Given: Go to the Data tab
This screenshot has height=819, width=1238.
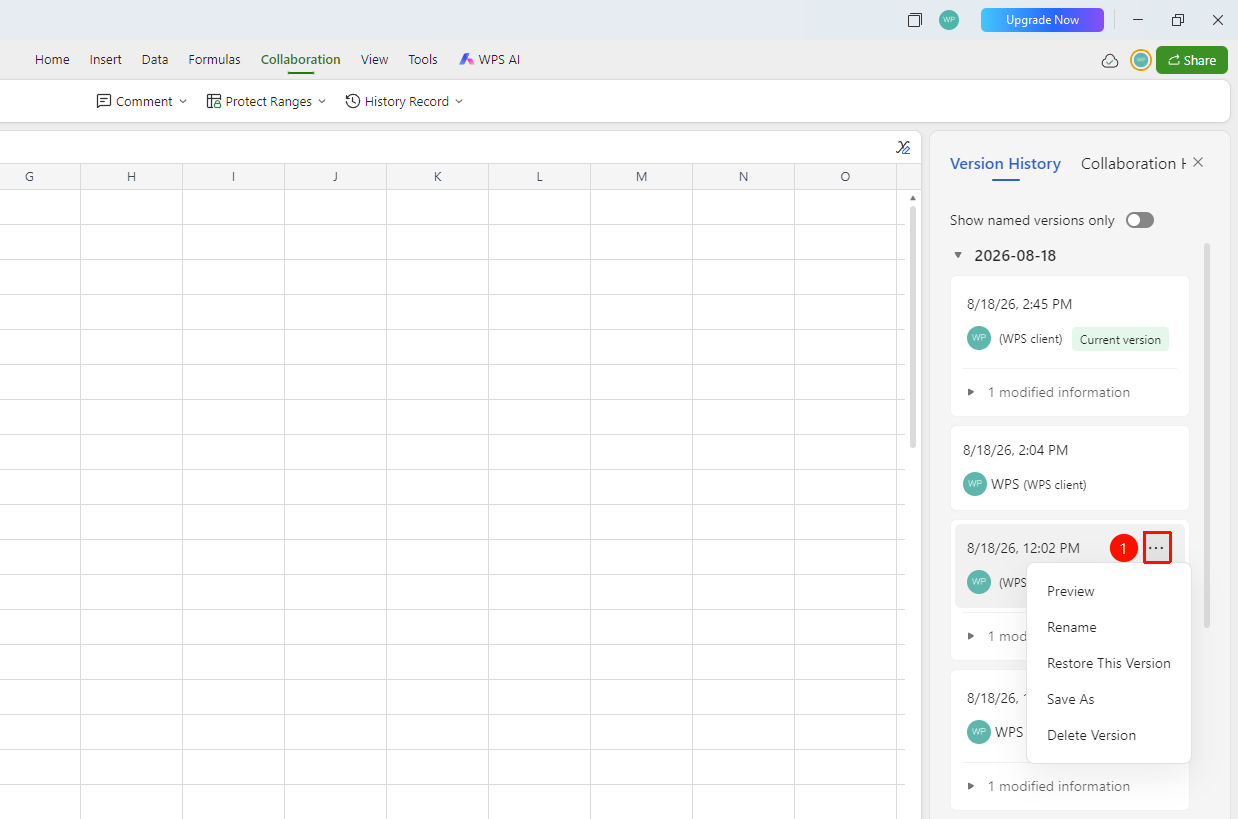Looking at the screenshot, I should 155,60.
